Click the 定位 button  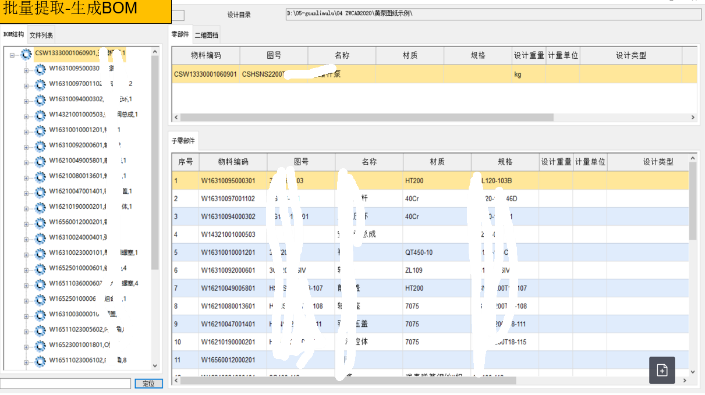(149, 383)
